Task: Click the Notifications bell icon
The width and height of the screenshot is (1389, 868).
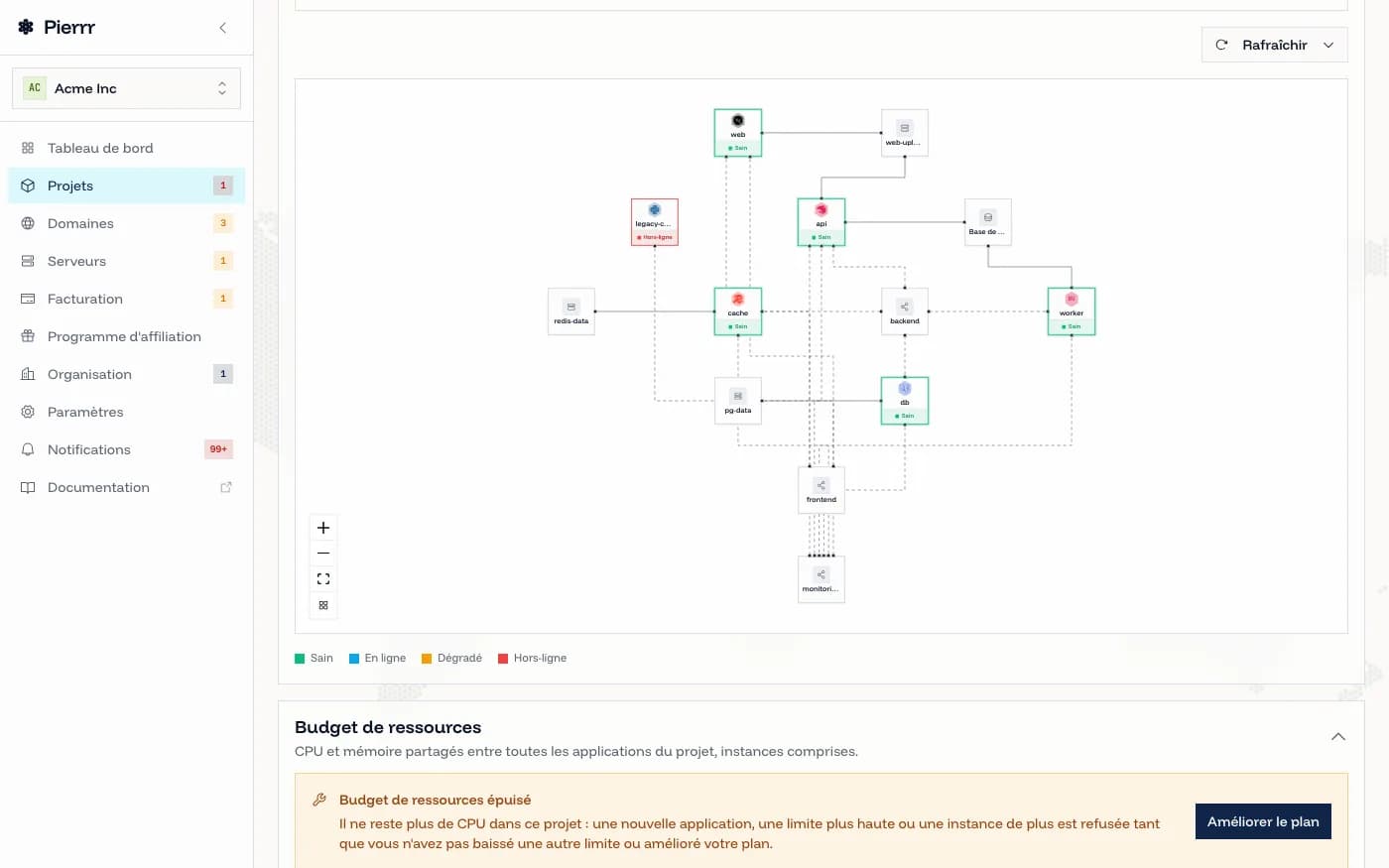Action: 28,449
